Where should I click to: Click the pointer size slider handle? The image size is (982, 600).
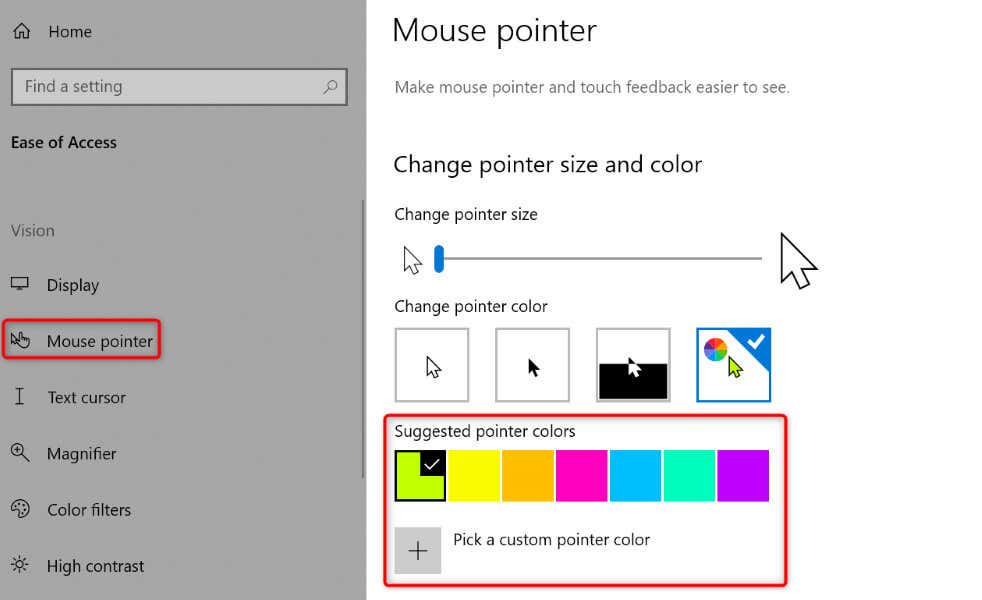click(437, 258)
